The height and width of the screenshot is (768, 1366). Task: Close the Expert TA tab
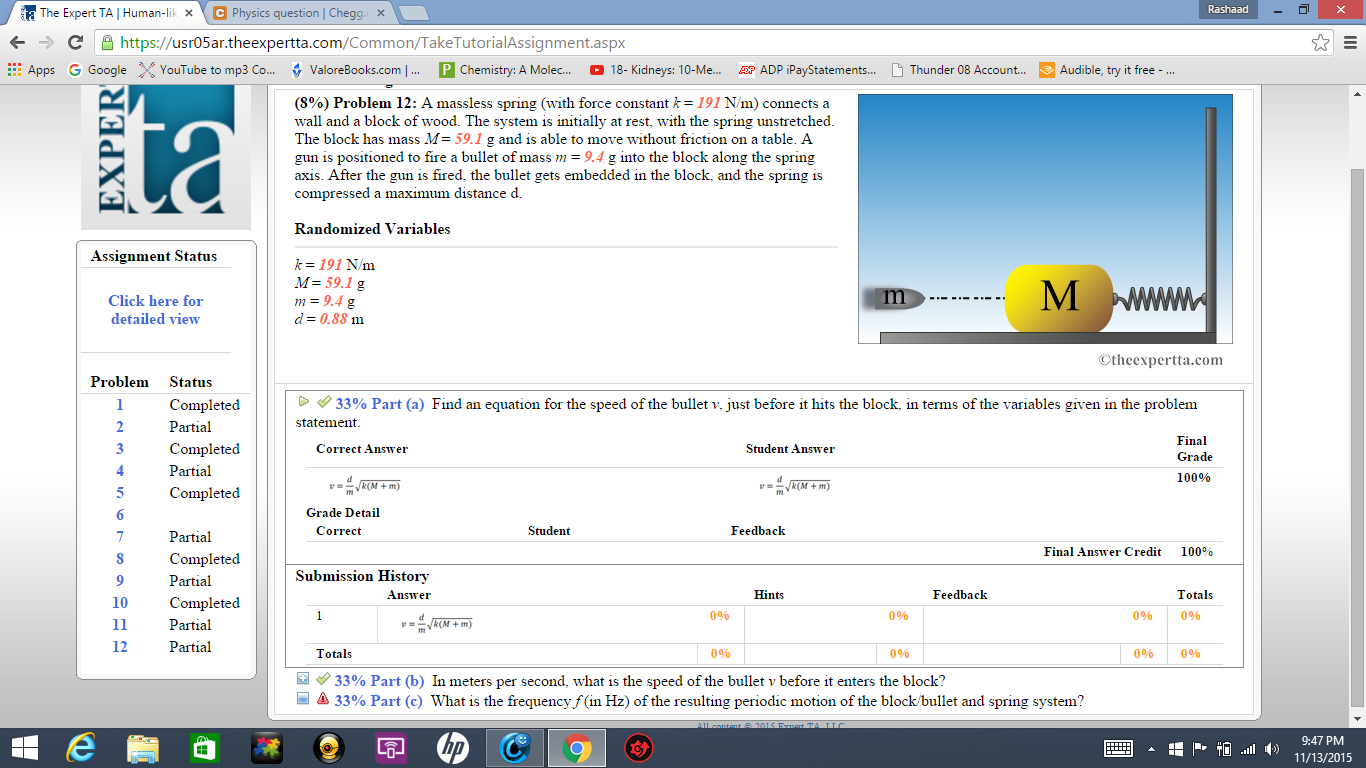click(x=188, y=14)
